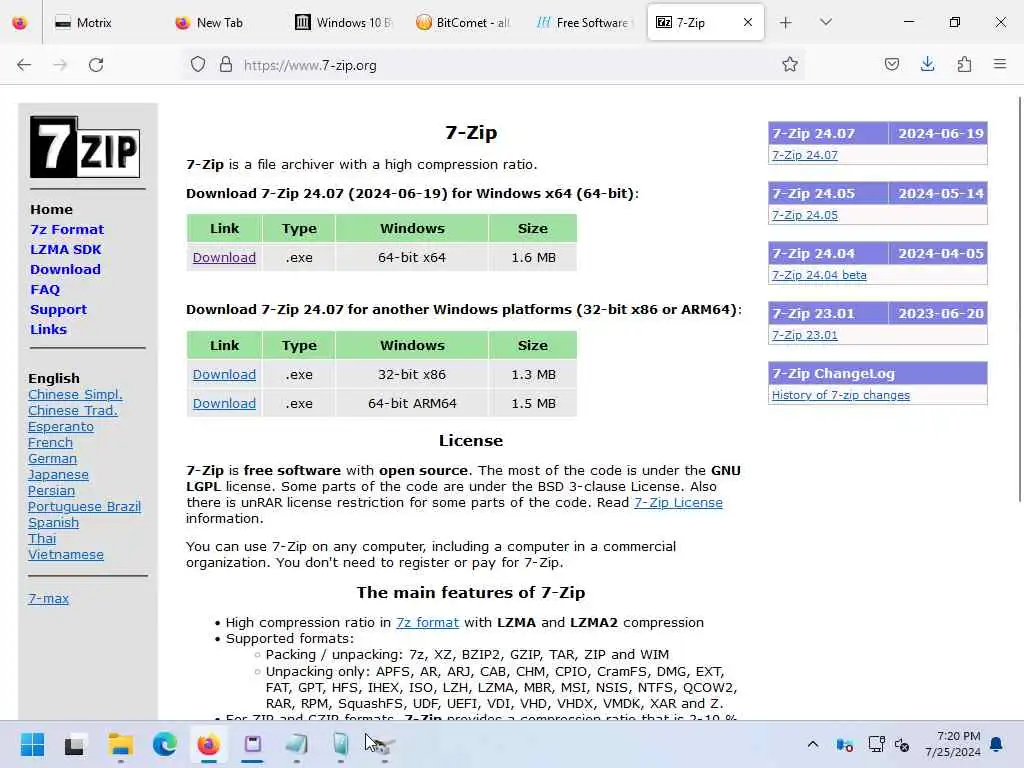The width and height of the screenshot is (1024, 768).
Task: Open History of 7-zip changes link
Action: 840,395
